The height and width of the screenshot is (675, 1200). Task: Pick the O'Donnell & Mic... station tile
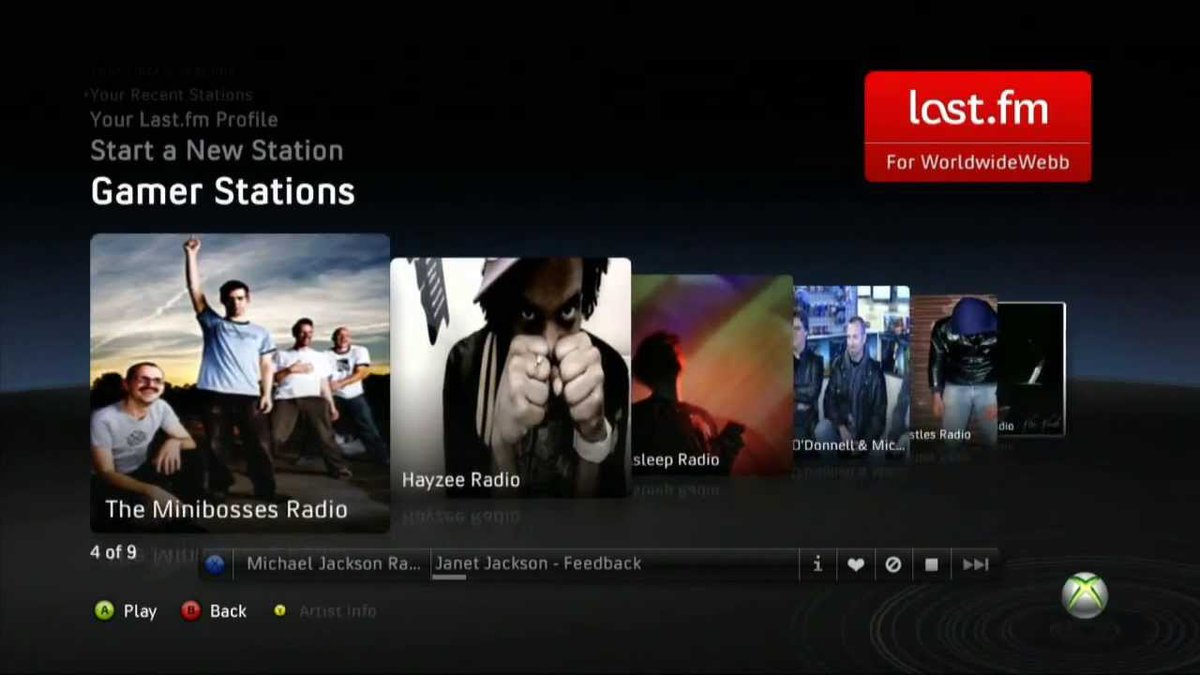[851, 372]
